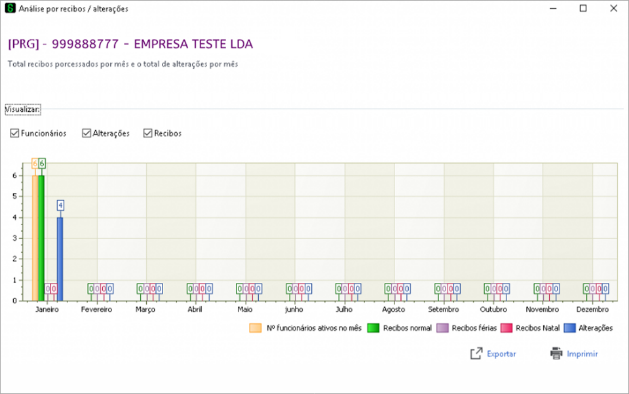This screenshot has width=629, height=394.
Task: Click the Outubro axis label
Action: (x=493, y=309)
